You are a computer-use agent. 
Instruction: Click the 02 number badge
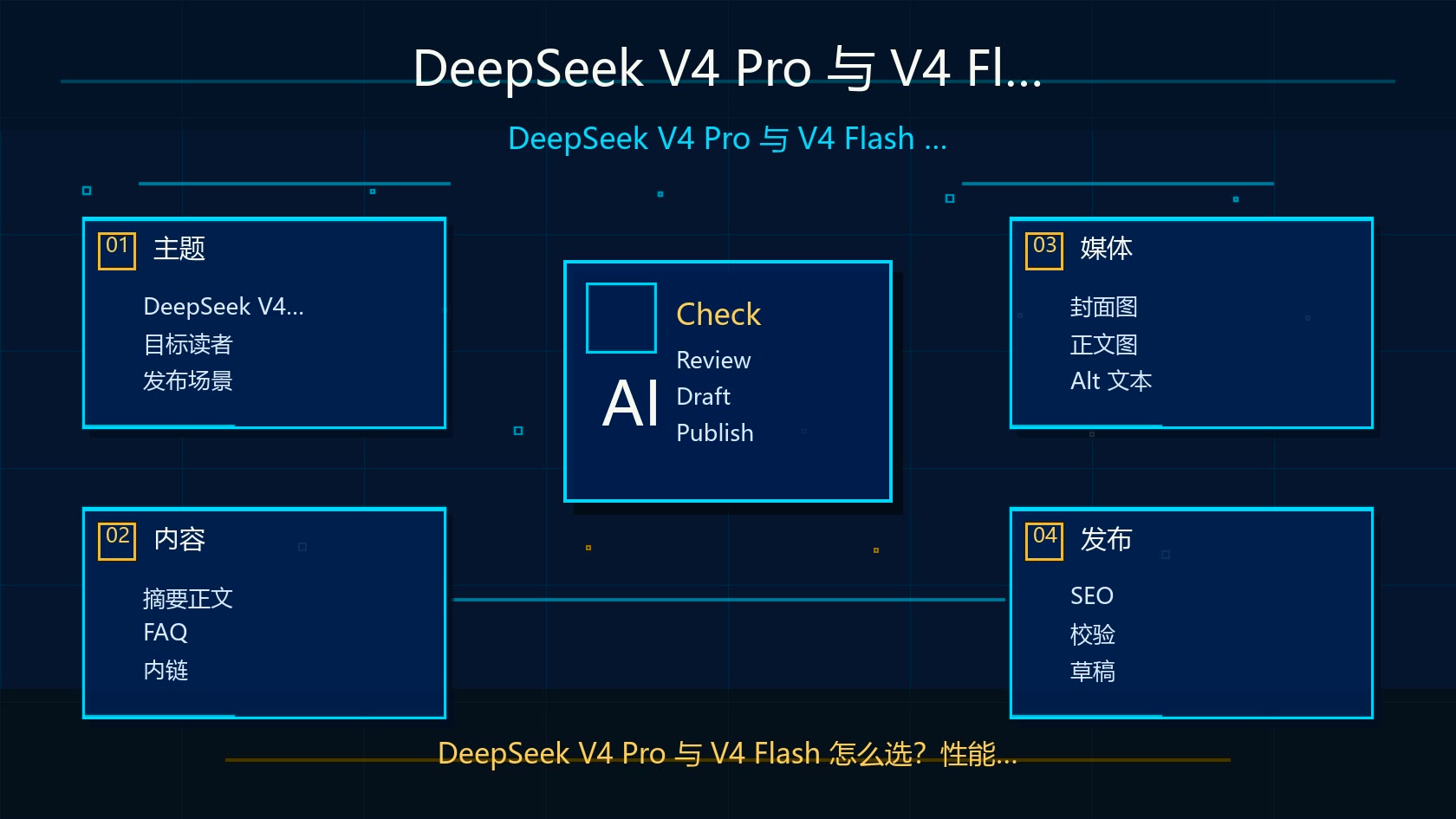click(x=117, y=541)
